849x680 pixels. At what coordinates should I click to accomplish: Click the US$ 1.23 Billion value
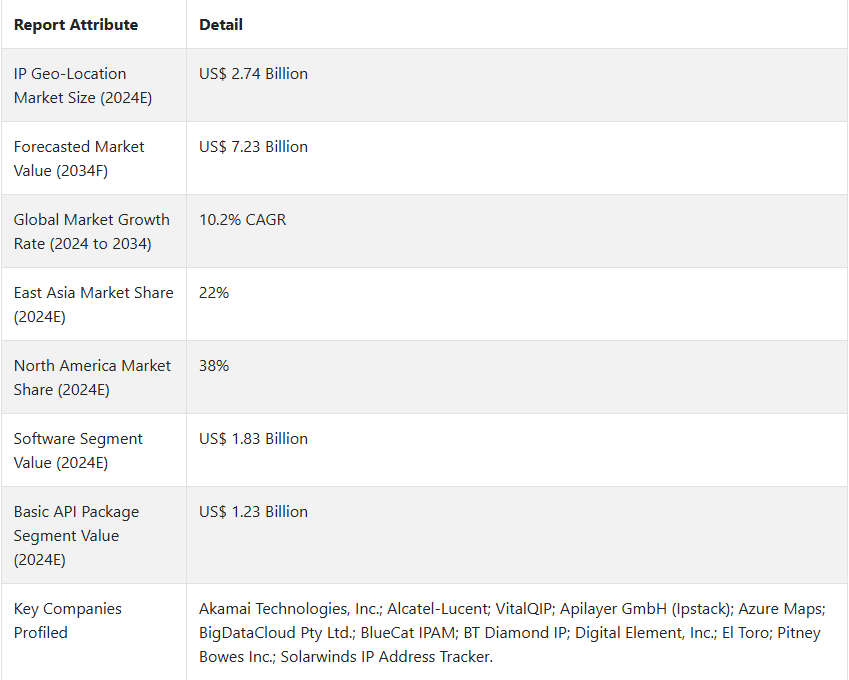tap(253, 512)
